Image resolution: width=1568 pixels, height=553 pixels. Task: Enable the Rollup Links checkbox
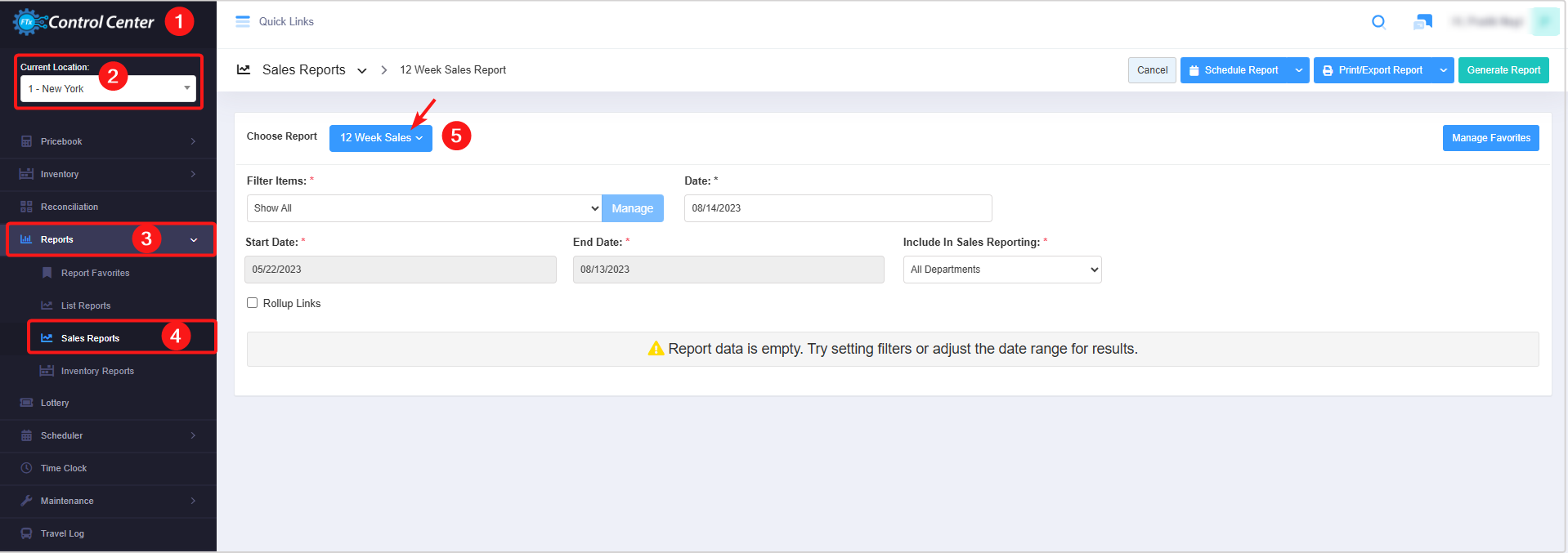coord(252,303)
